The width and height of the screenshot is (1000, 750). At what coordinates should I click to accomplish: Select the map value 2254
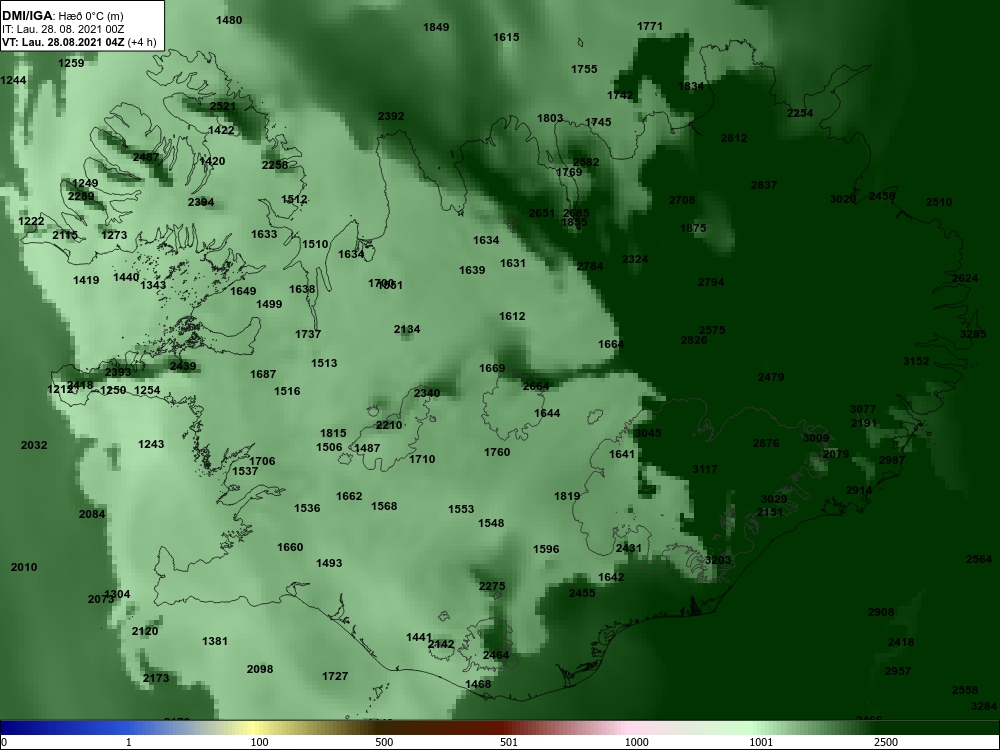(800, 113)
